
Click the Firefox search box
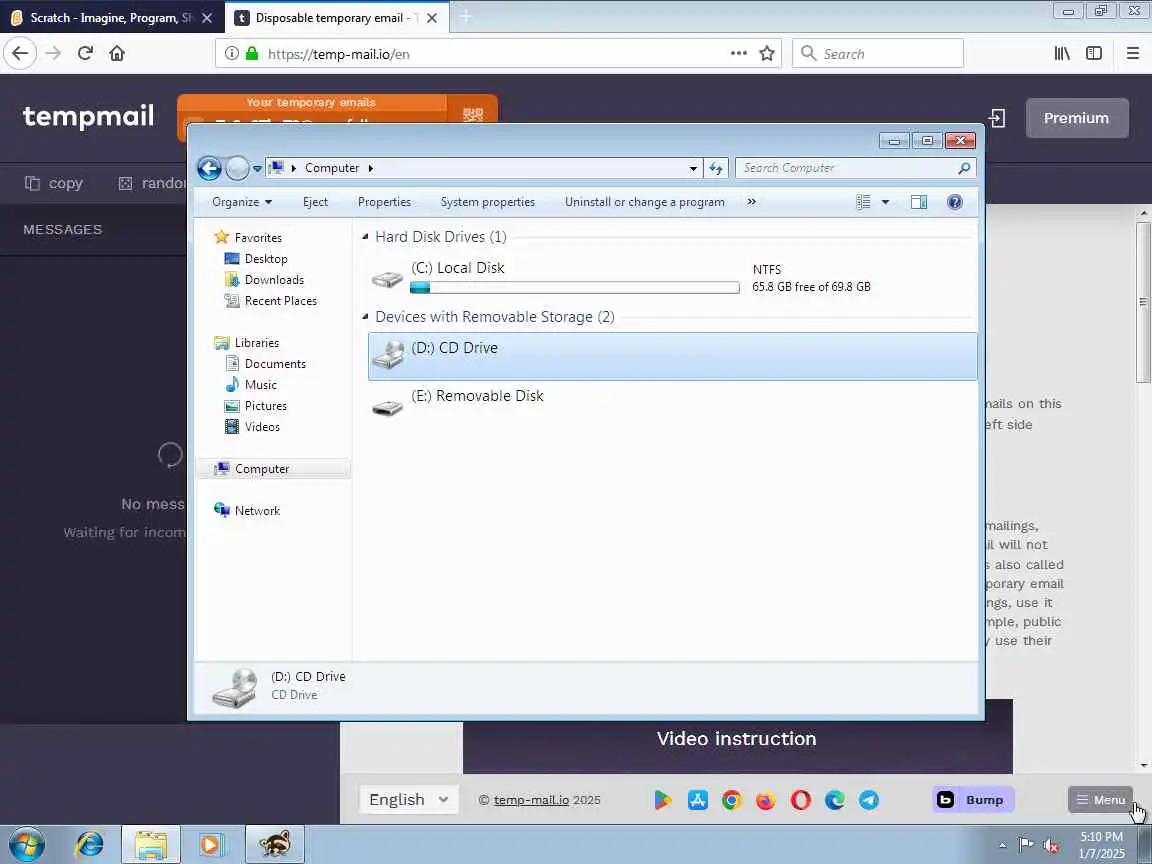point(878,54)
